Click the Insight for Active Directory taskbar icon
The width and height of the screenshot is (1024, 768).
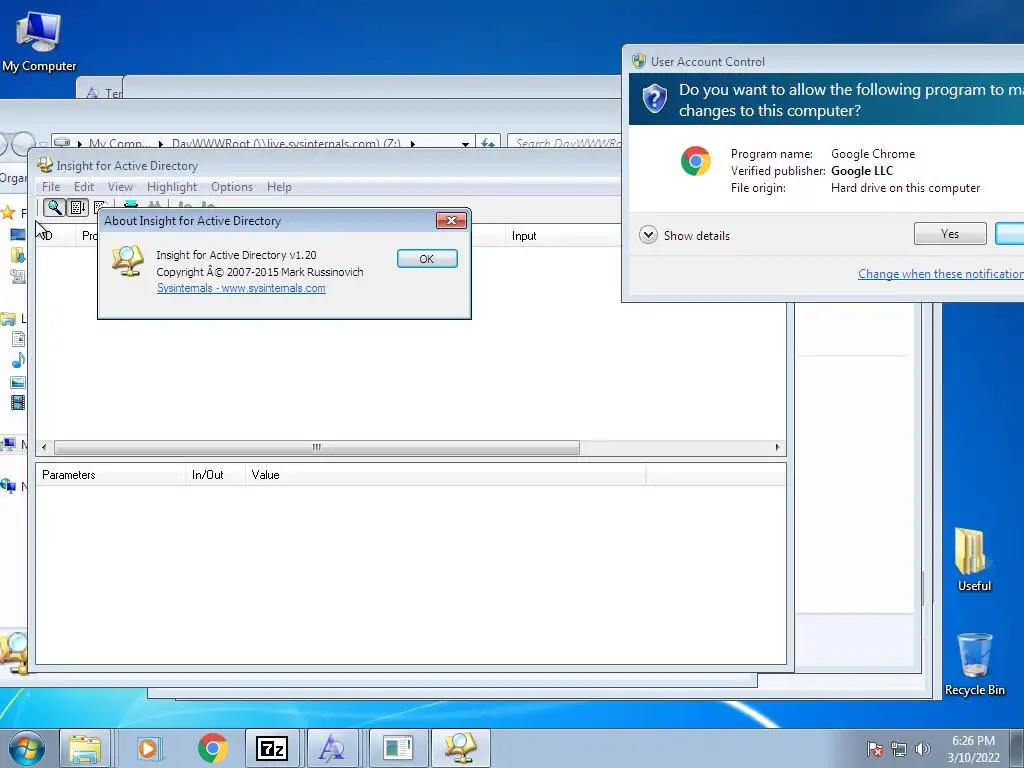pyautogui.click(x=460, y=748)
